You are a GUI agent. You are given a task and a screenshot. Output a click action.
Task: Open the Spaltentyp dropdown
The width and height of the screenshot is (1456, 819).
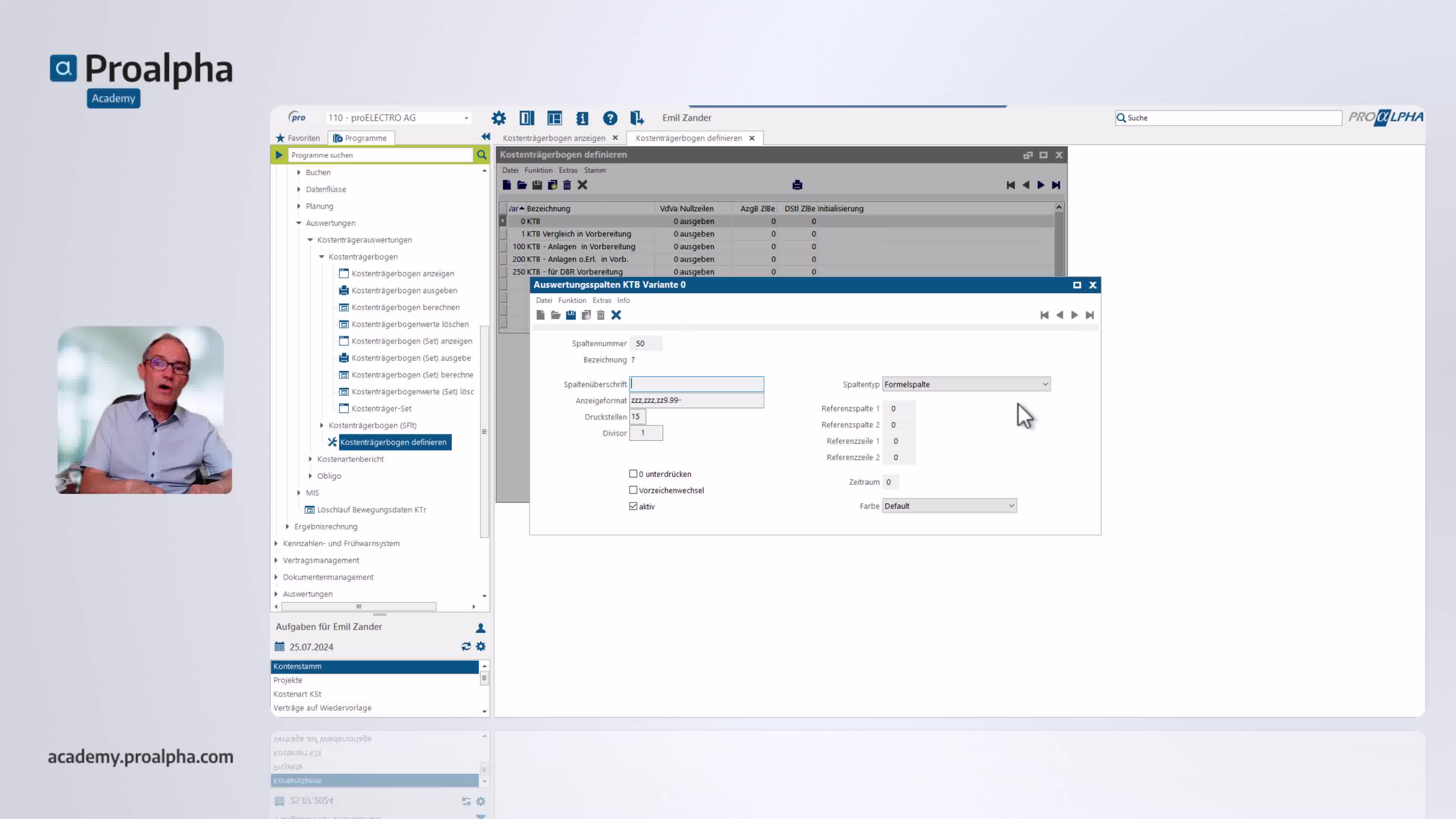click(1045, 384)
